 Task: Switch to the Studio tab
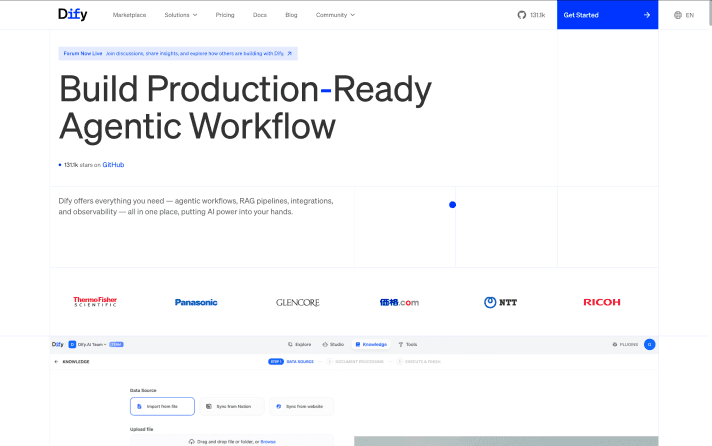pos(333,344)
